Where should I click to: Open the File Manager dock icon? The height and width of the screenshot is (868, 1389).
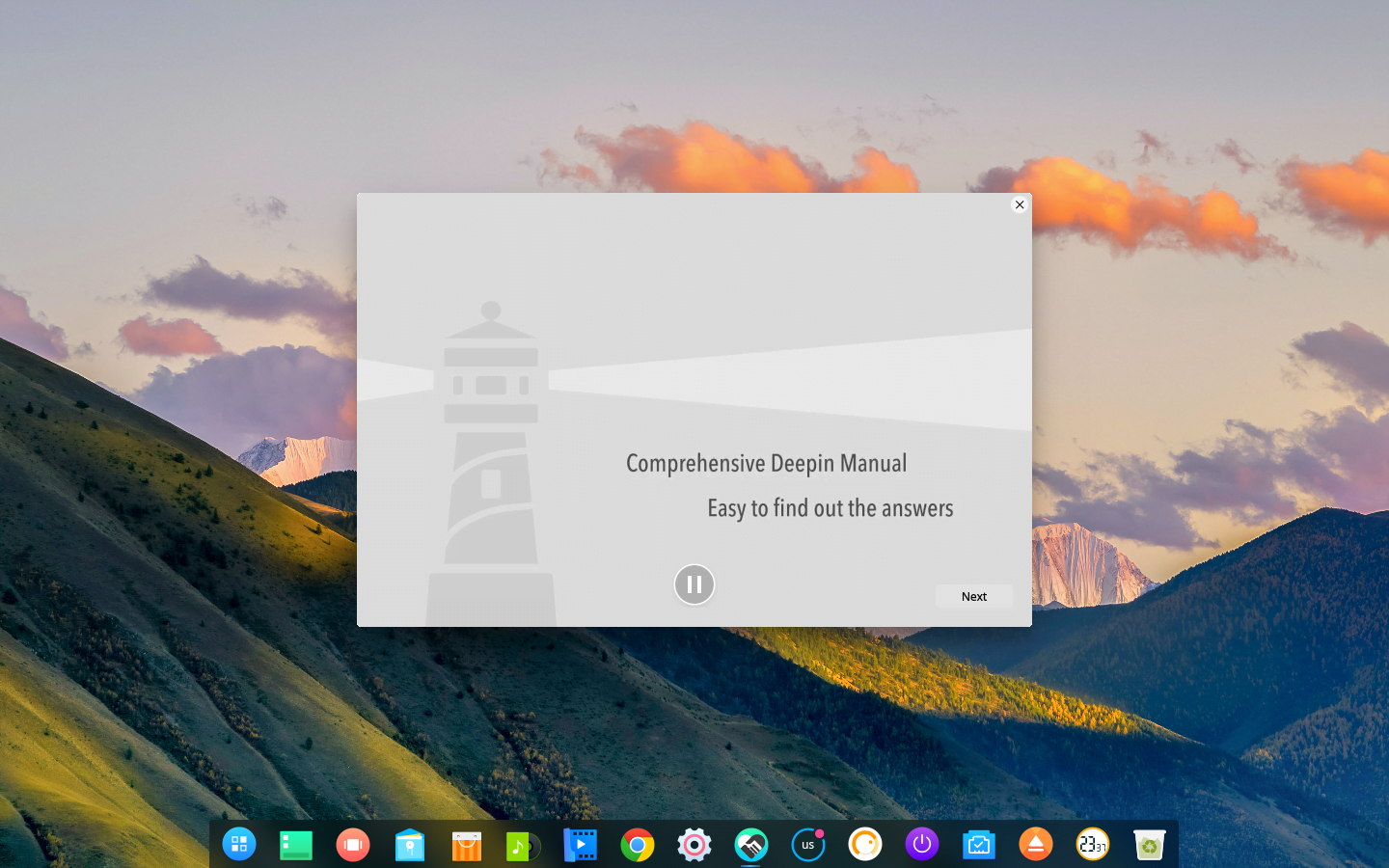410,845
